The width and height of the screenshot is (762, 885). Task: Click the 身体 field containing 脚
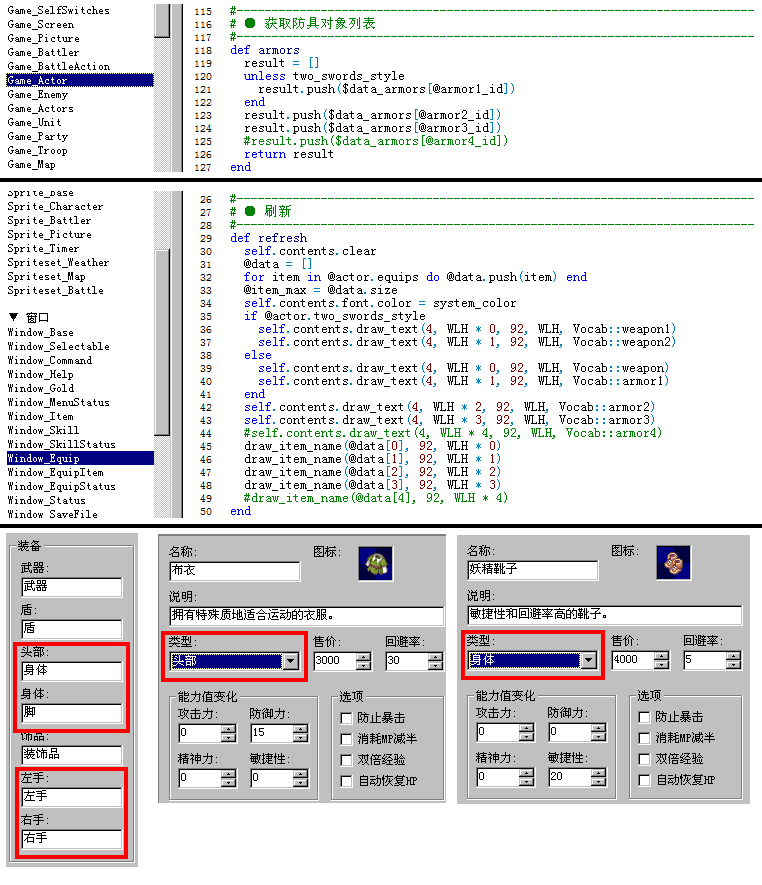point(72,713)
